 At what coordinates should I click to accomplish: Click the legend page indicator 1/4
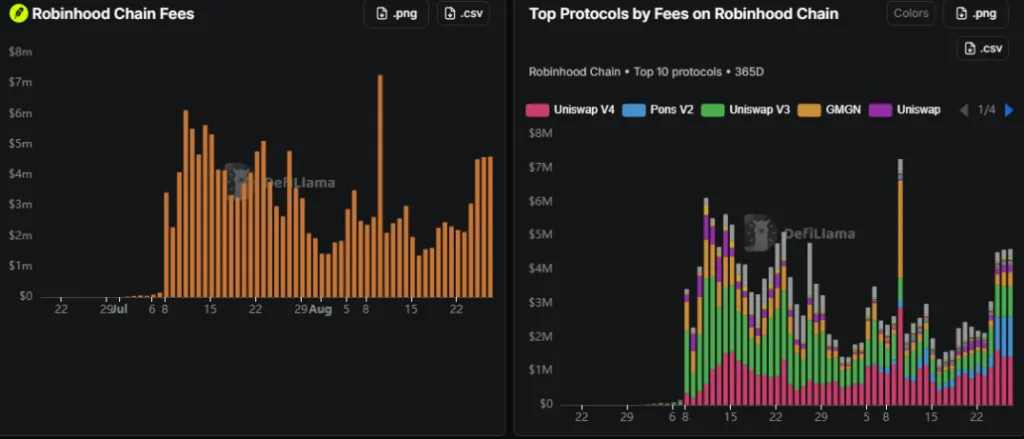tap(986, 110)
